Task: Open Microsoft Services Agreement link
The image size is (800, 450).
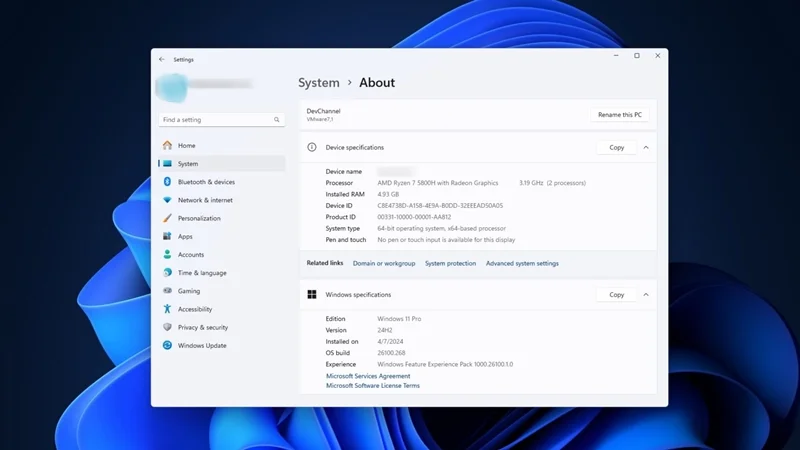Action: pos(368,376)
